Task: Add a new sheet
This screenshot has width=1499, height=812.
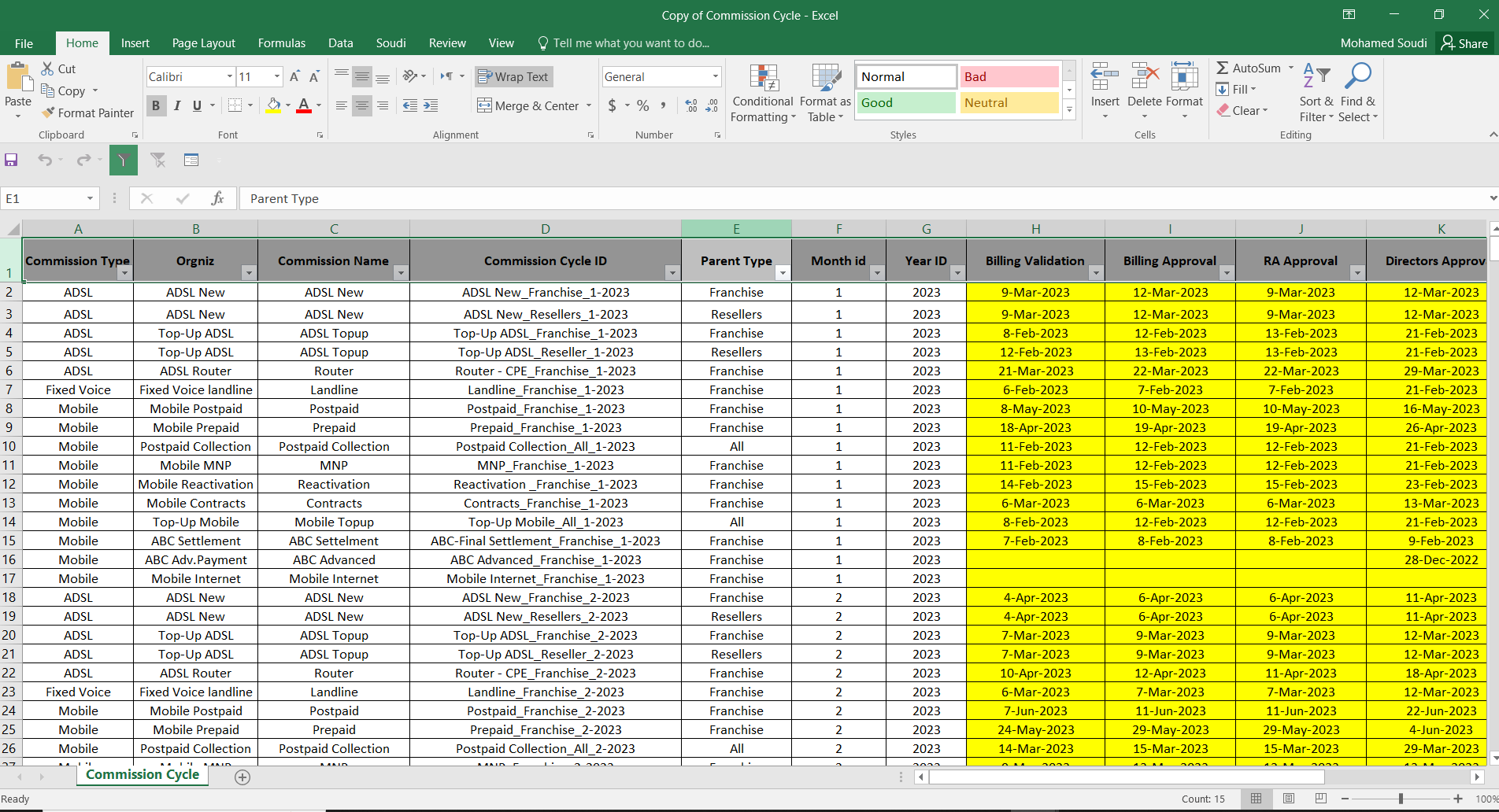Action: 242,777
